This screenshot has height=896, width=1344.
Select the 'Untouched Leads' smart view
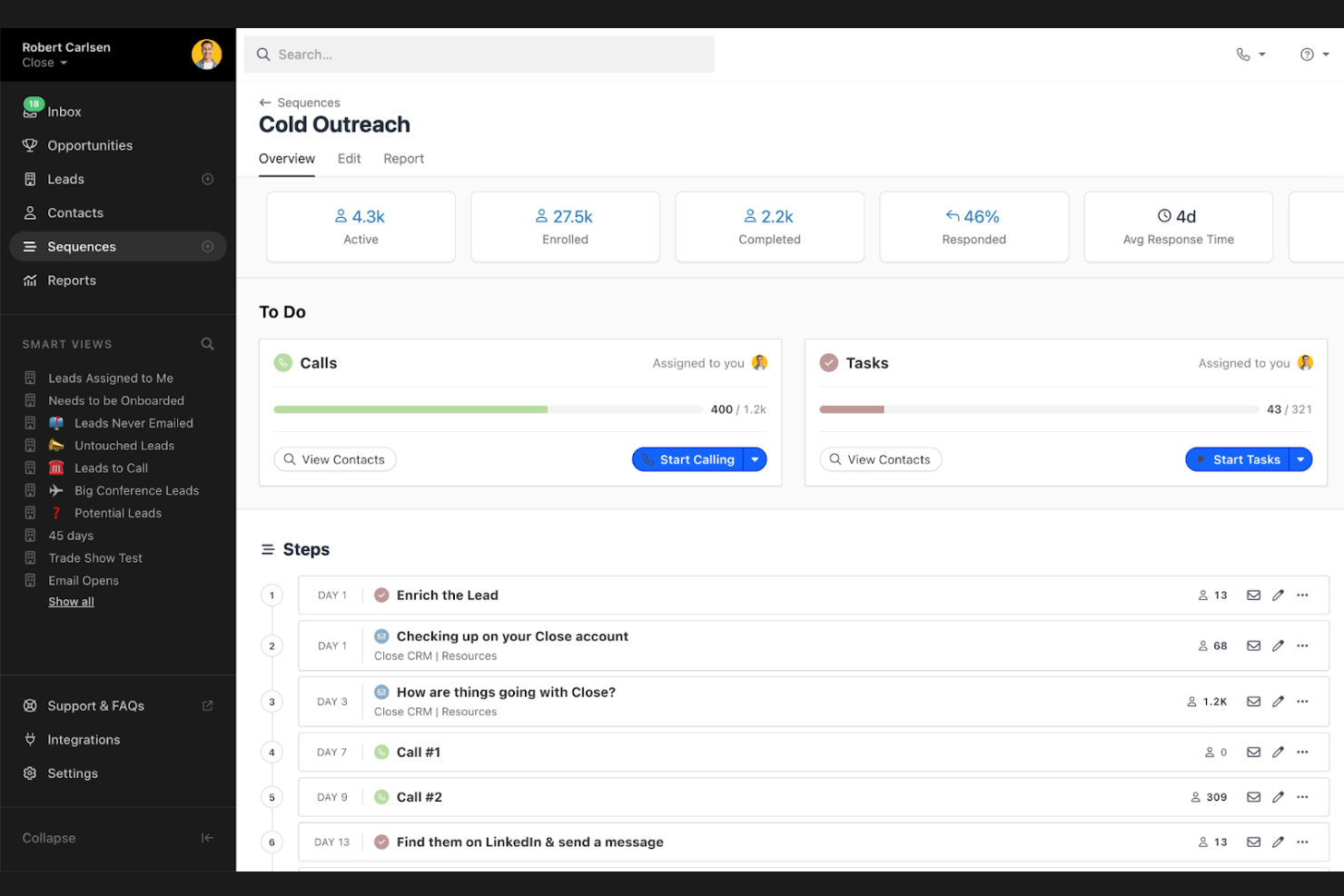pos(124,445)
